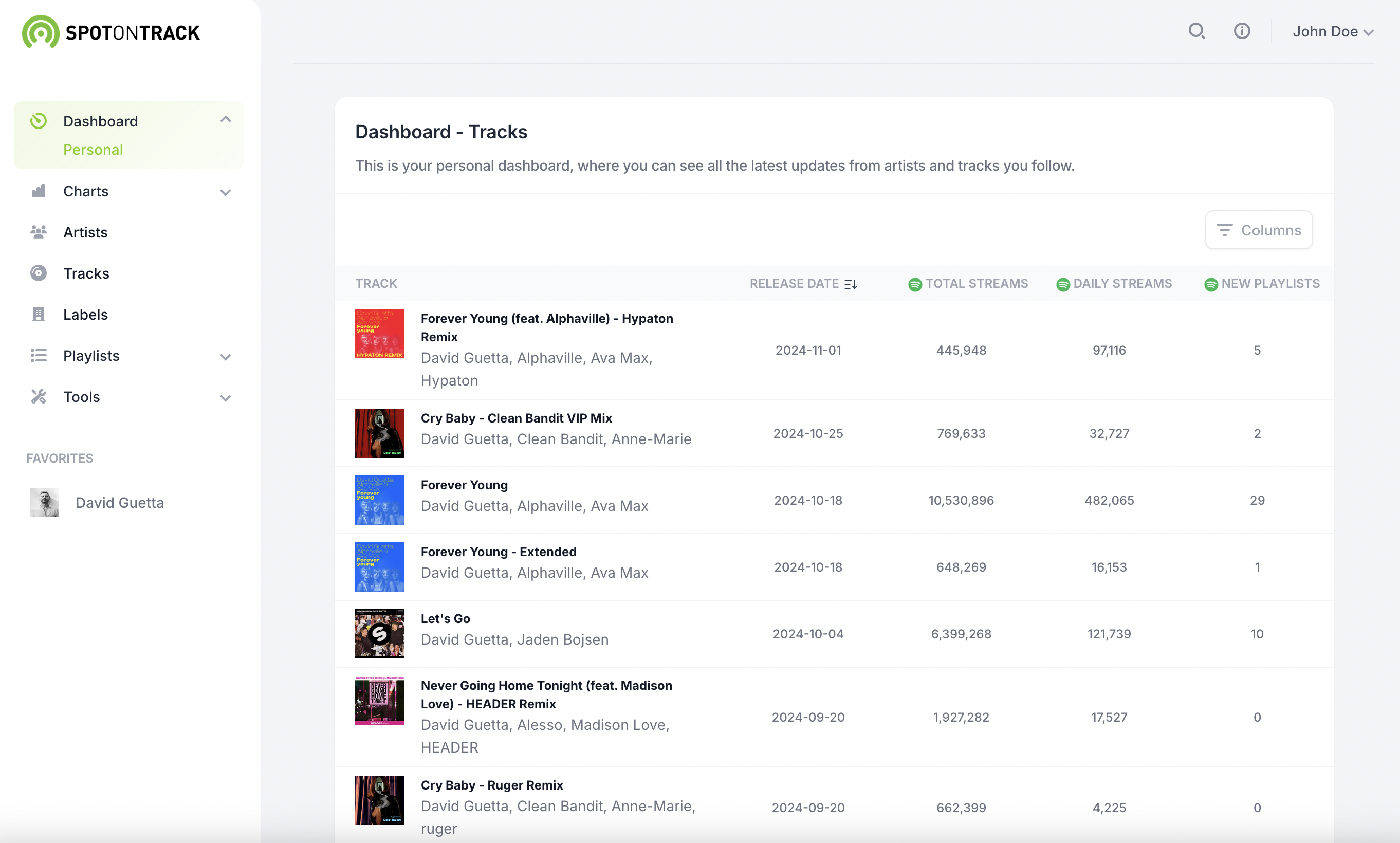Click daily streams value 97,116

point(1109,351)
